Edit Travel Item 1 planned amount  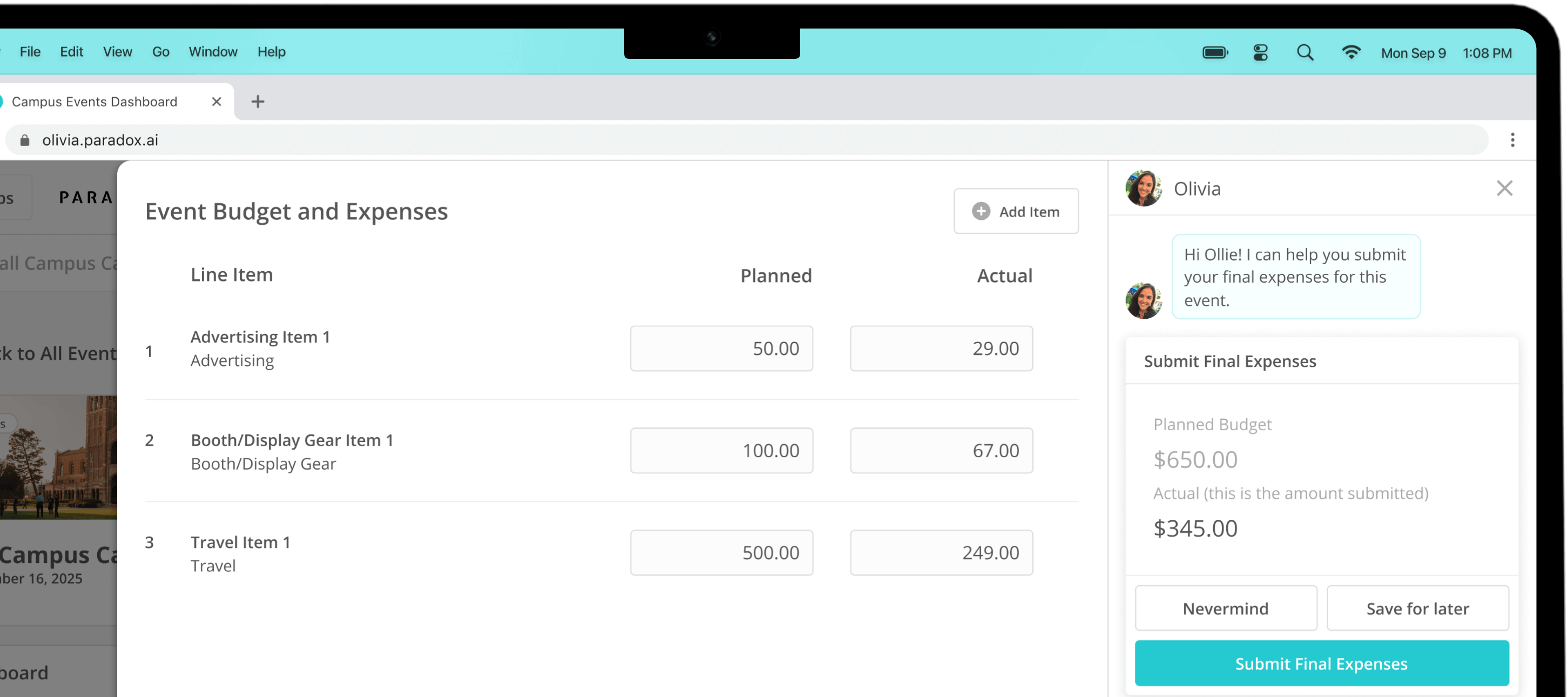721,553
